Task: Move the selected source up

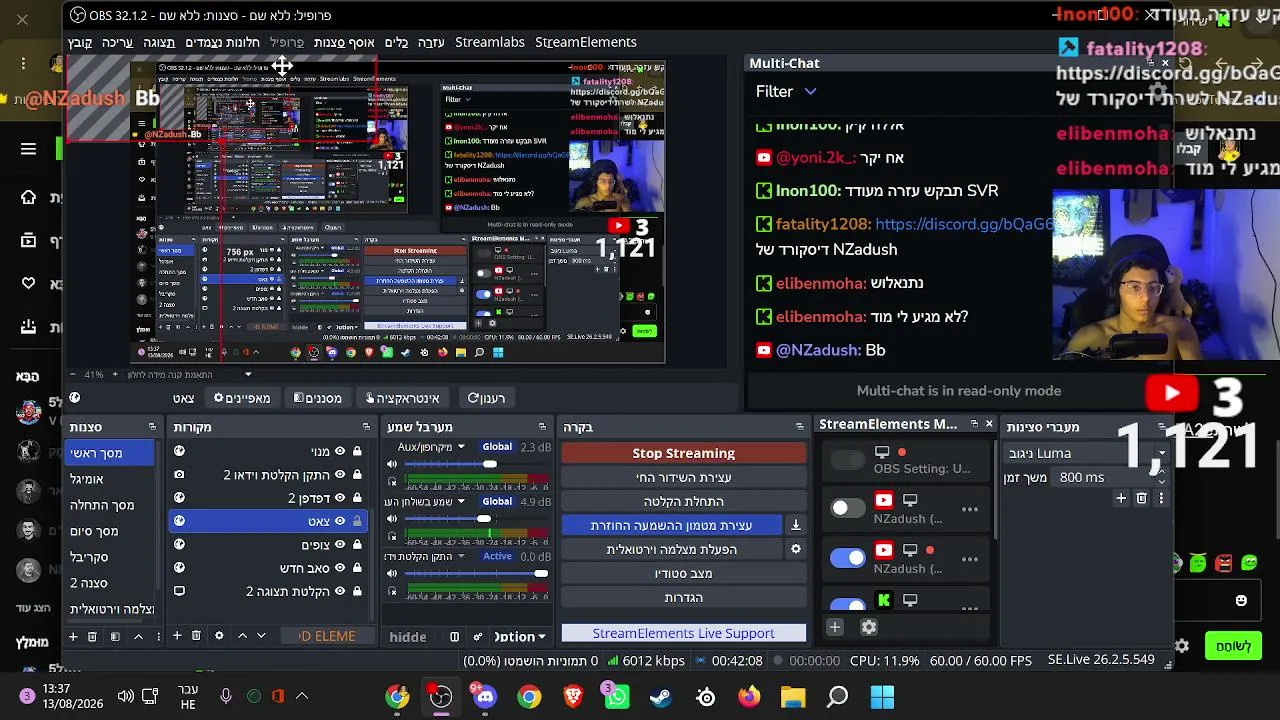Action: pyautogui.click(x=242, y=636)
